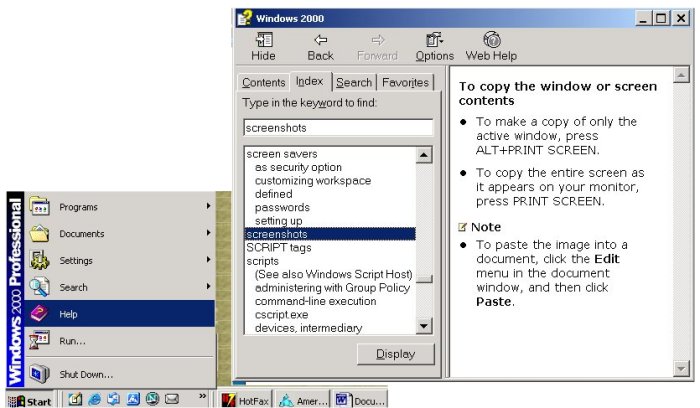Click the keyword input field
The width and height of the screenshot is (700, 408).
click(x=337, y=128)
